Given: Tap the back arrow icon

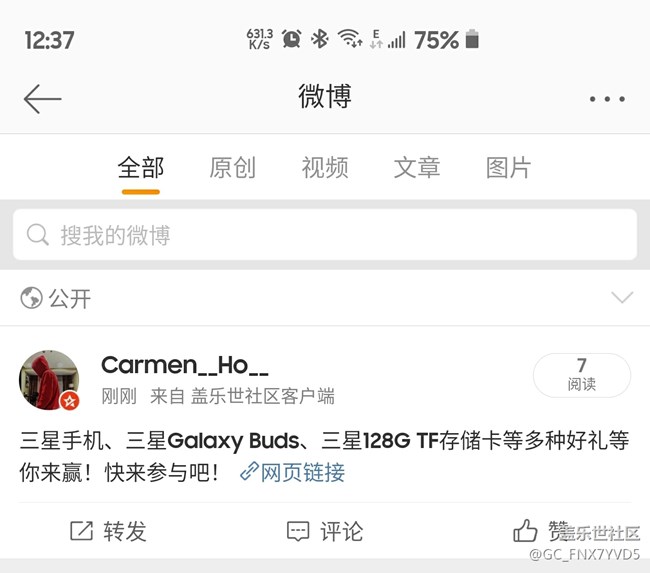Looking at the screenshot, I should pos(42,99).
